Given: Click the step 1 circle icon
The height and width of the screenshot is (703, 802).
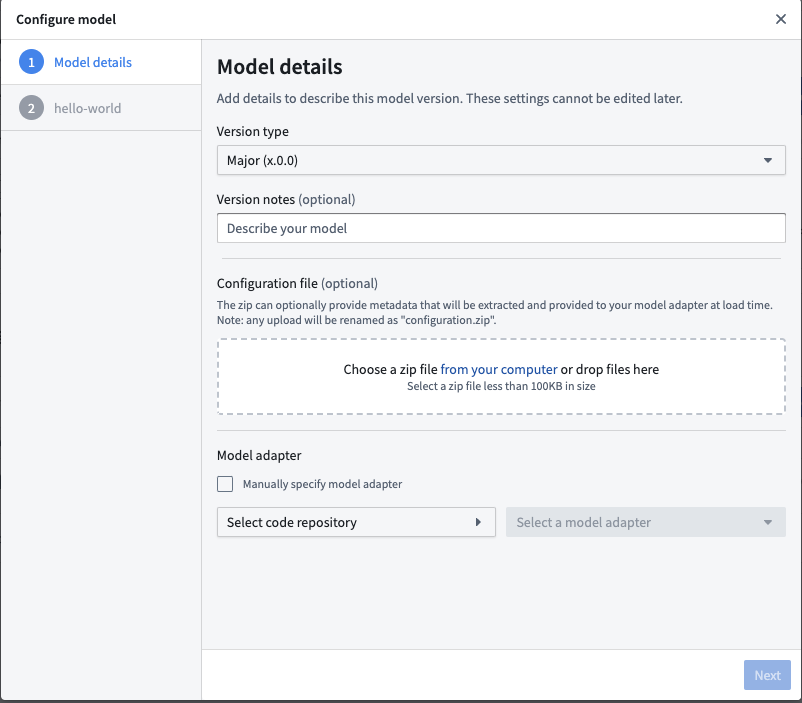Looking at the screenshot, I should [x=31, y=62].
